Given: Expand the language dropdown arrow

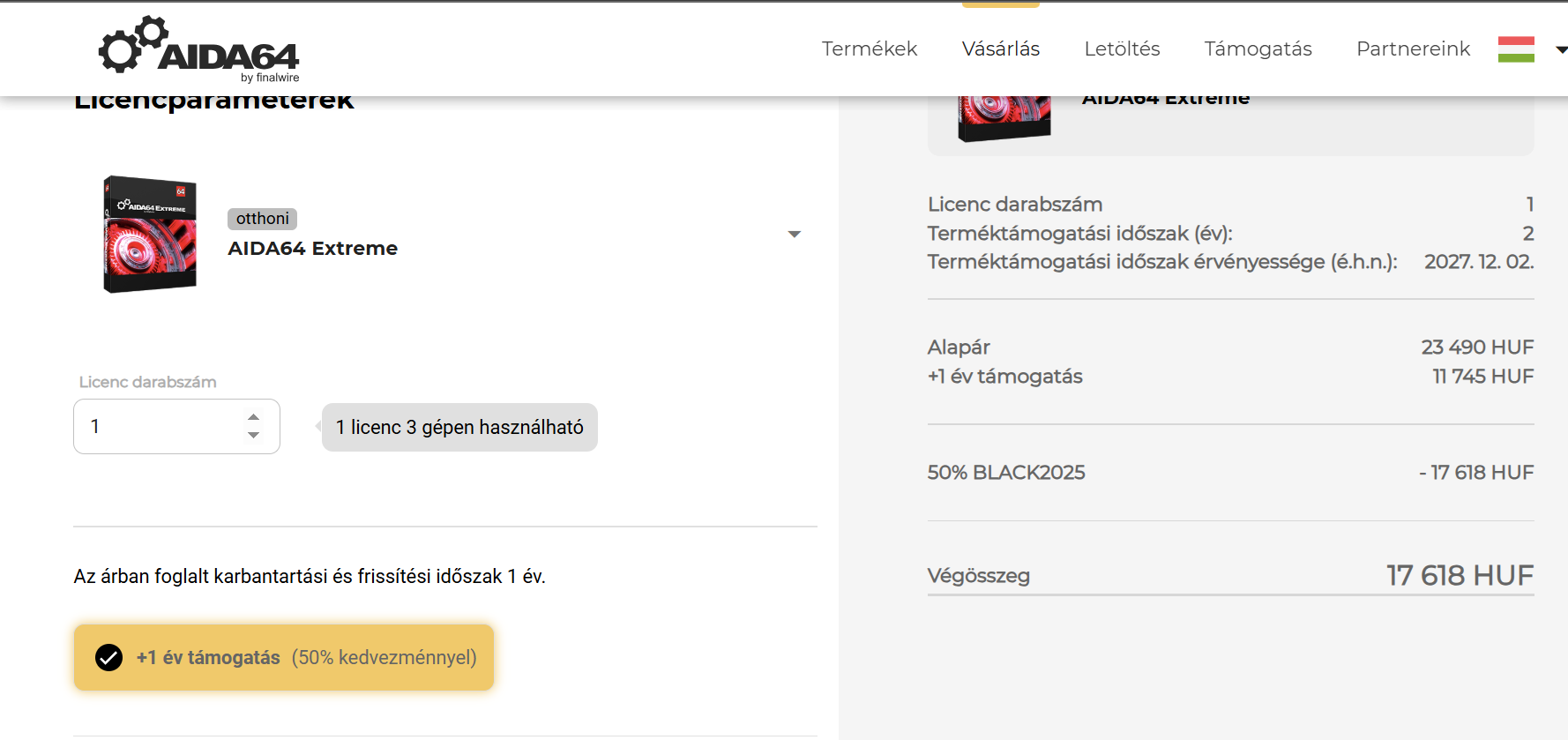Looking at the screenshot, I should pos(1561,50).
